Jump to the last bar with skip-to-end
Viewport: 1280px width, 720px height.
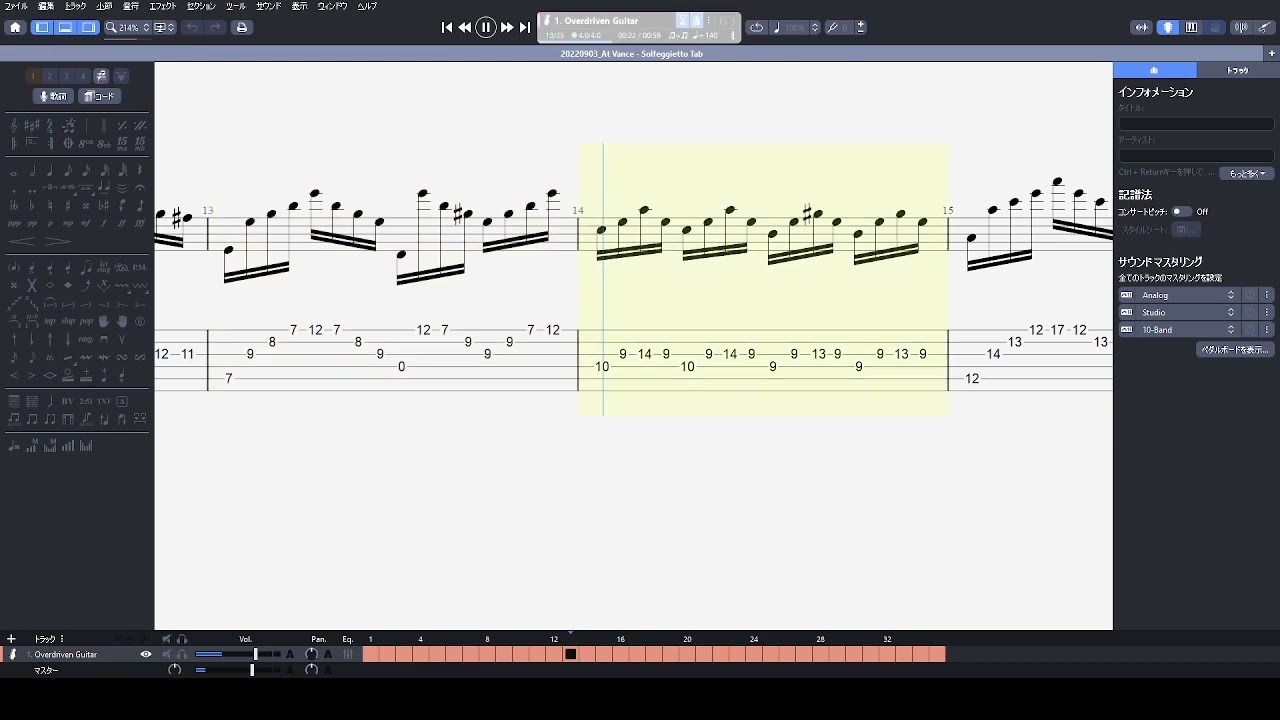(525, 27)
